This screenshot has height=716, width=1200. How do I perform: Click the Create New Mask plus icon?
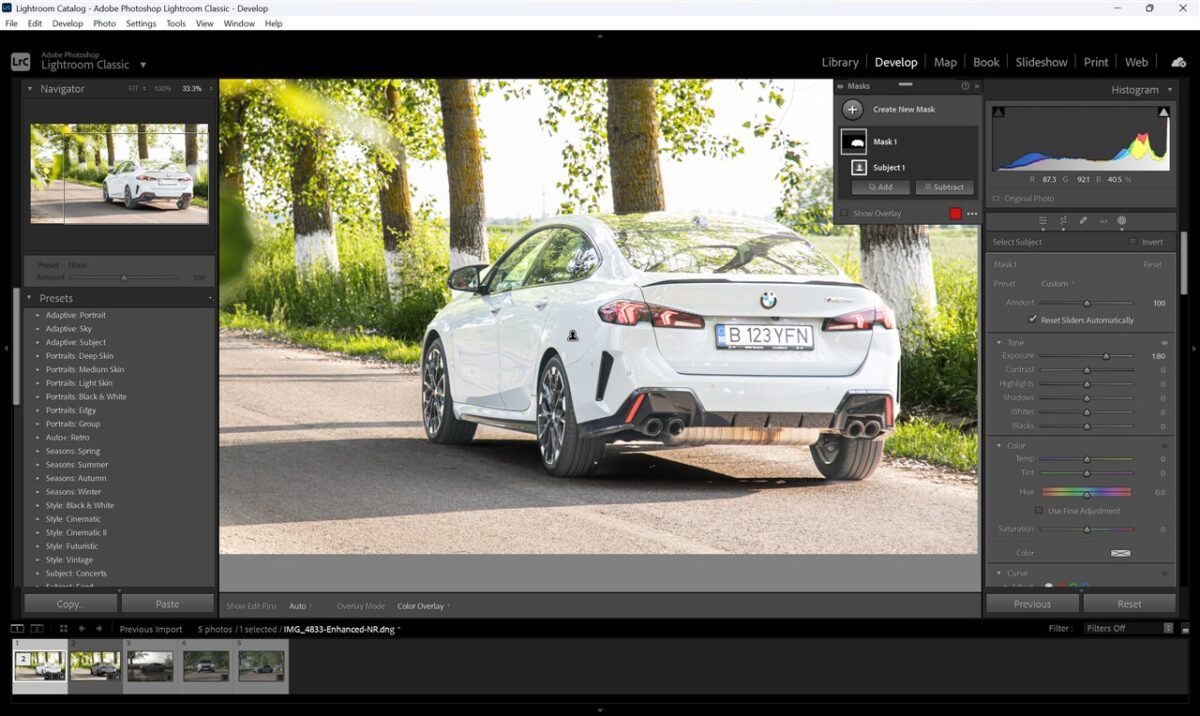click(852, 110)
